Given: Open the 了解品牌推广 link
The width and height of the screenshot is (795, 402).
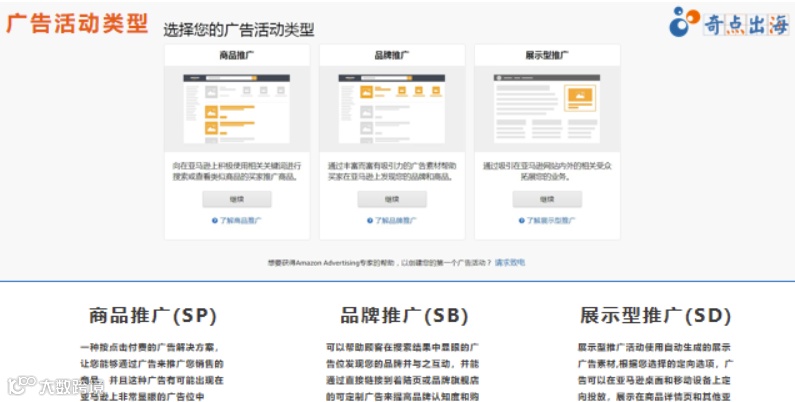Looking at the screenshot, I should [x=395, y=221].
